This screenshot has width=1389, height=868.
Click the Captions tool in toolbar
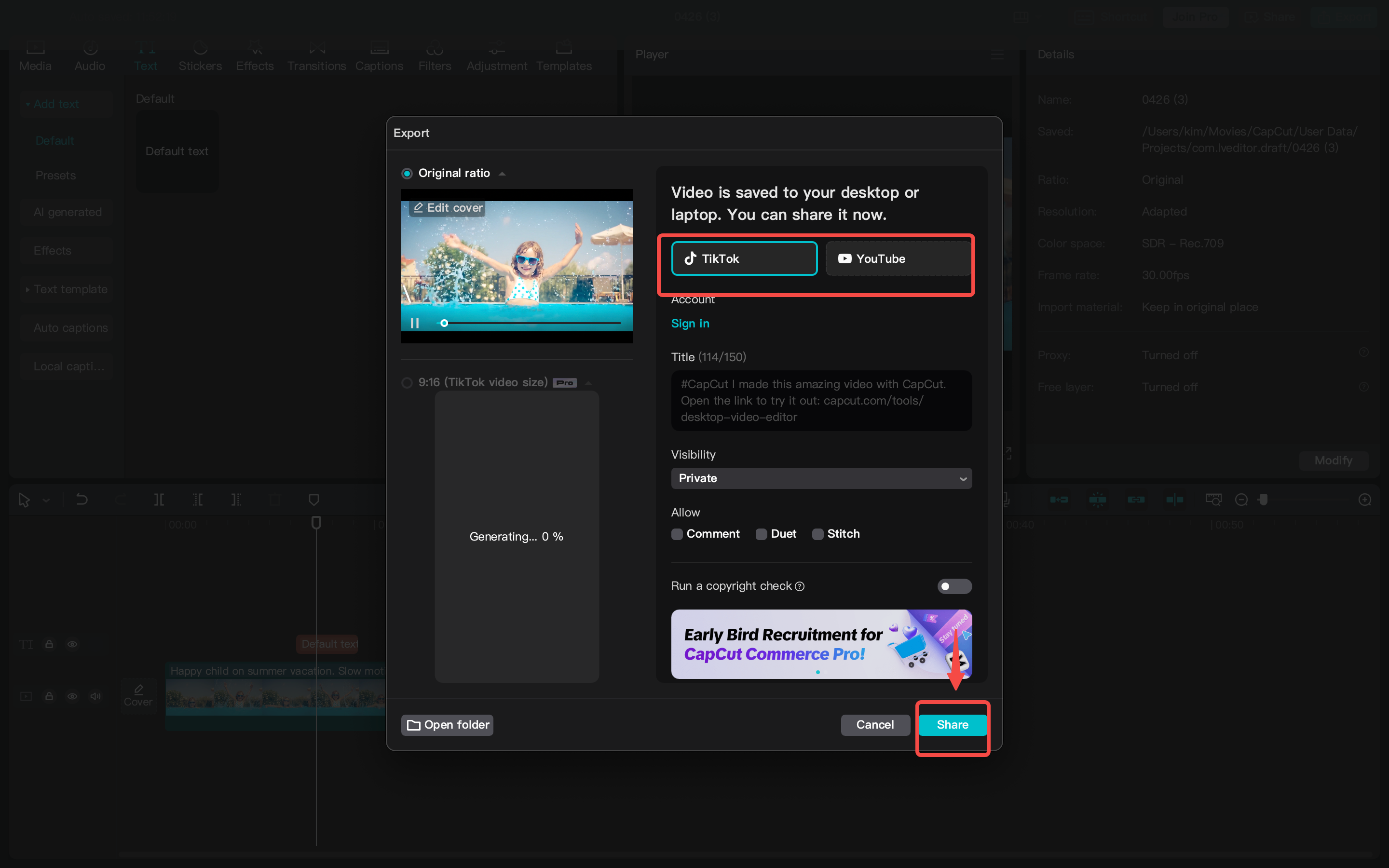378,57
